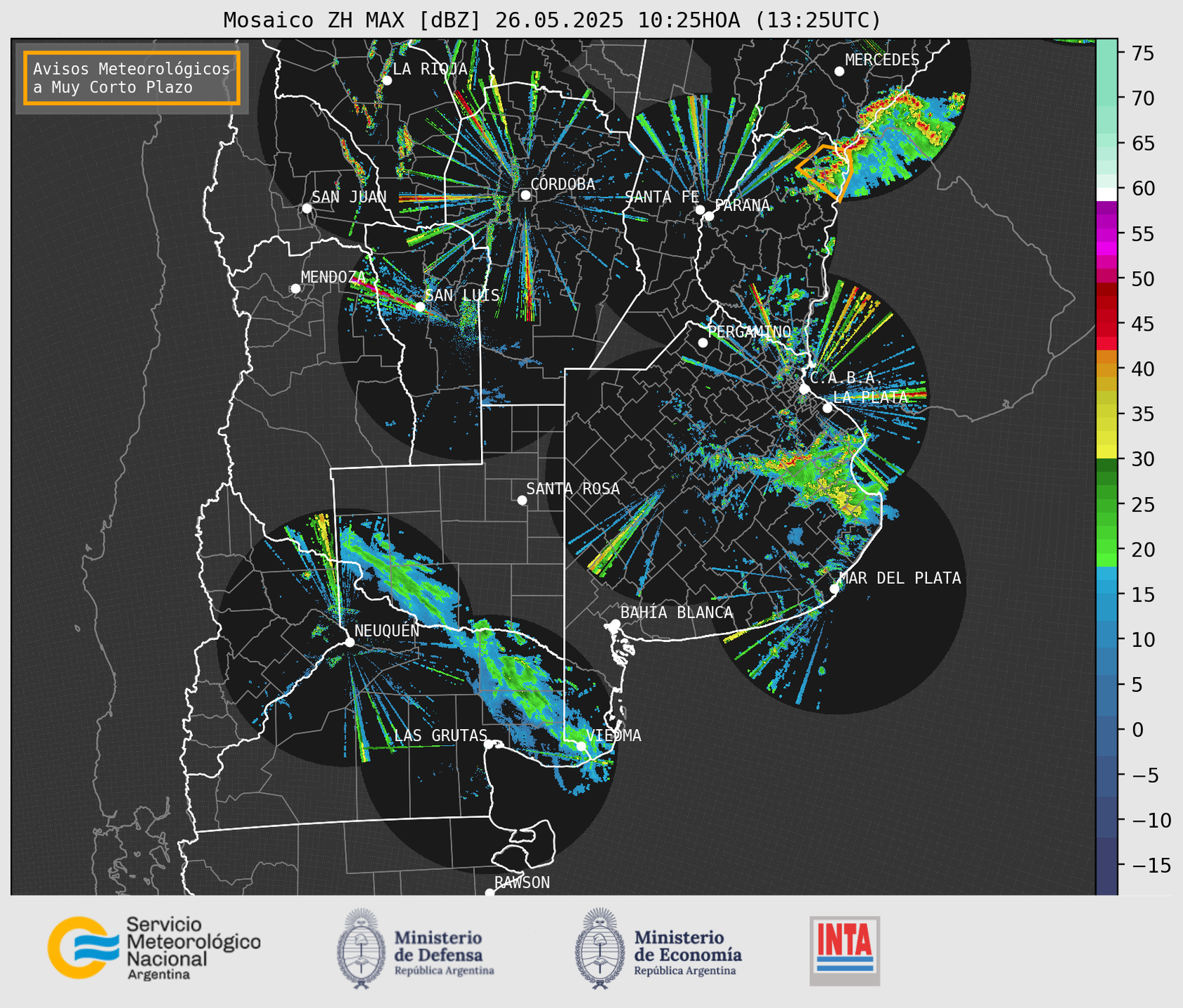Viewport: 1183px width, 1008px height.
Task: Select the Pergamino city marker
Action: pyautogui.click(x=703, y=343)
